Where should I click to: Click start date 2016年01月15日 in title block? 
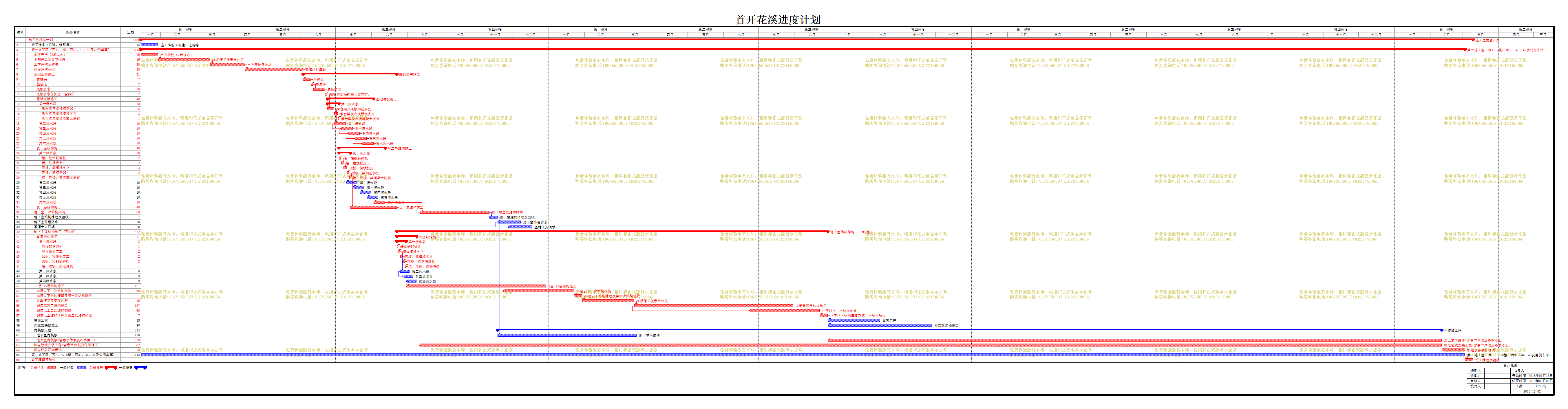[x=1540, y=376]
